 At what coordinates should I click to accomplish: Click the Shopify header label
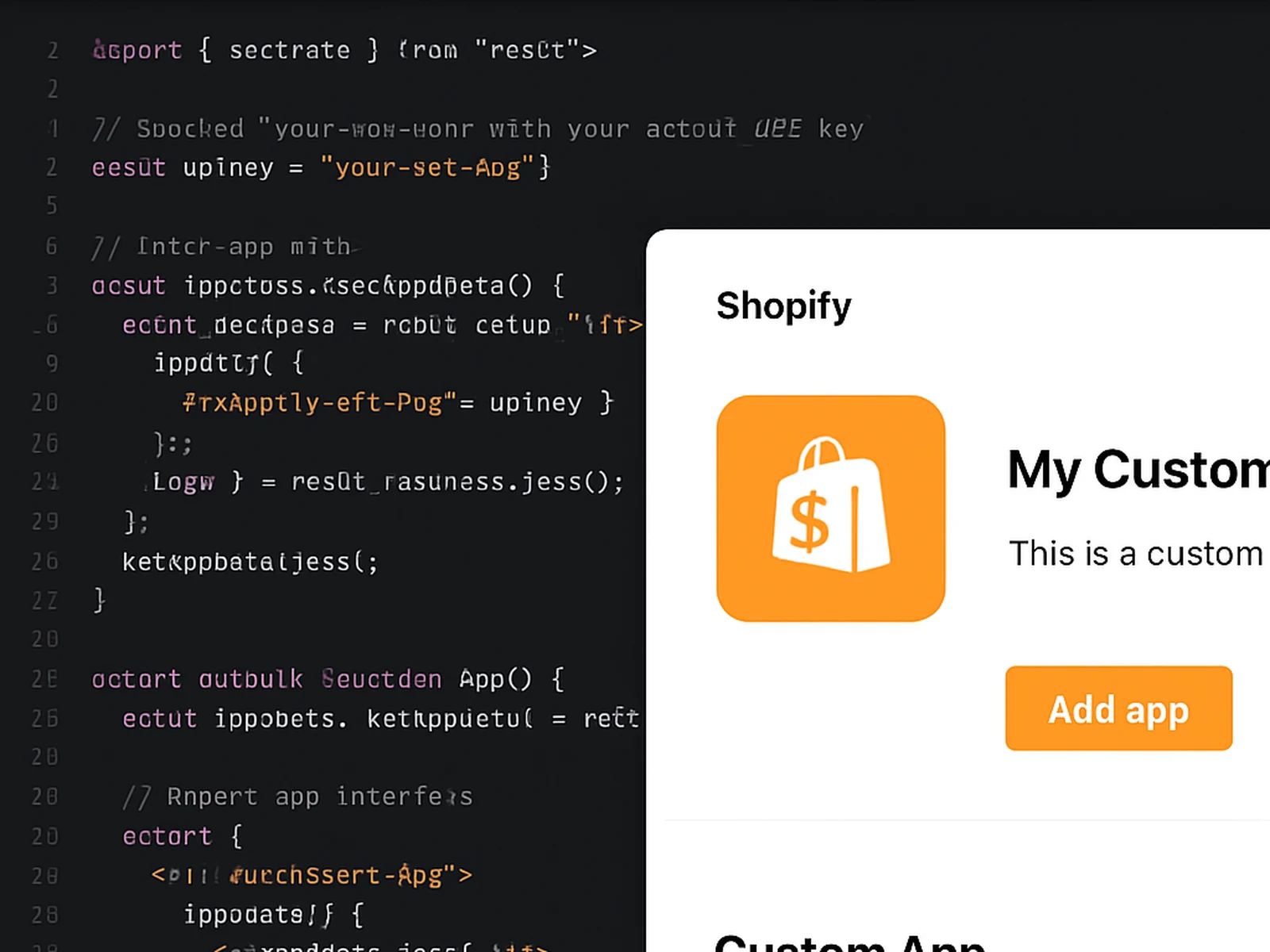pos(783,305)
